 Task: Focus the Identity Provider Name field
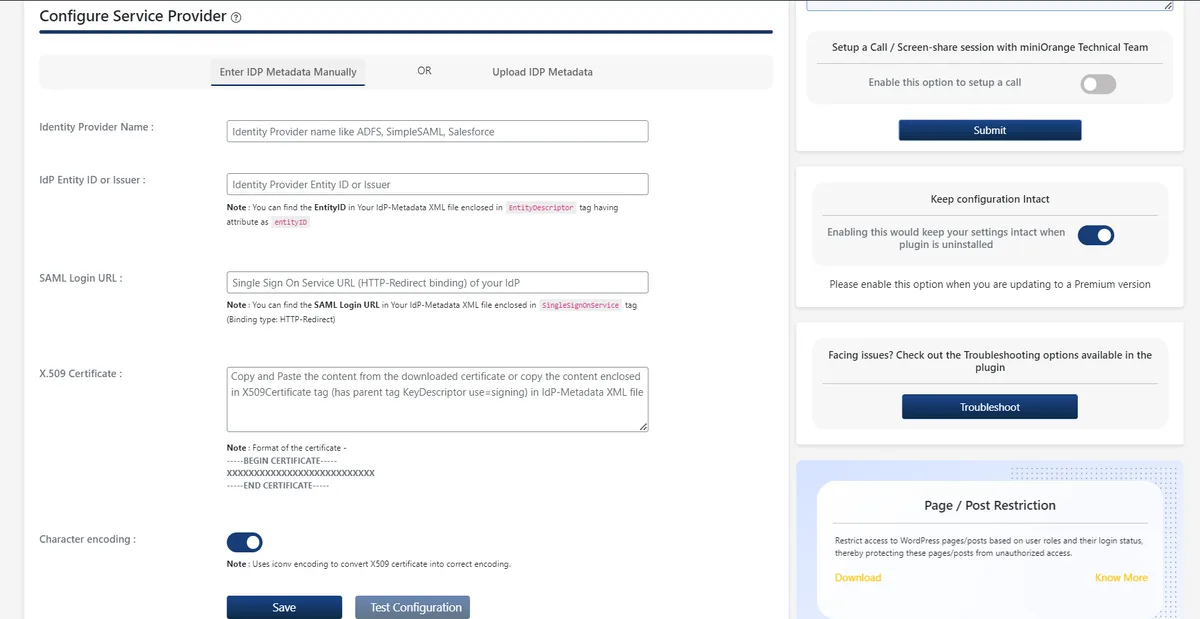tap(437, 131)
